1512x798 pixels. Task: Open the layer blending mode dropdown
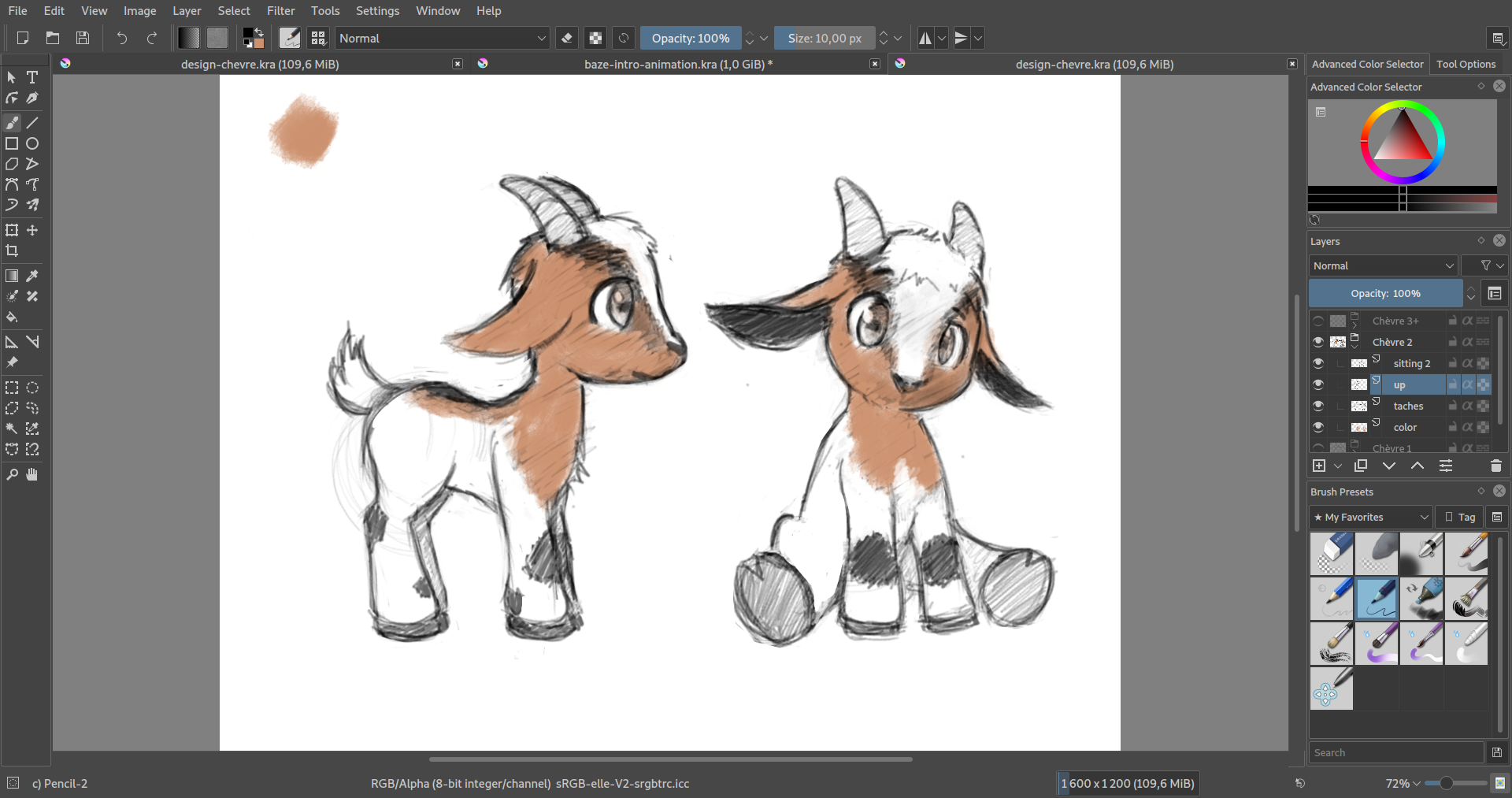pyautogui.click(x=1383, y=265)
